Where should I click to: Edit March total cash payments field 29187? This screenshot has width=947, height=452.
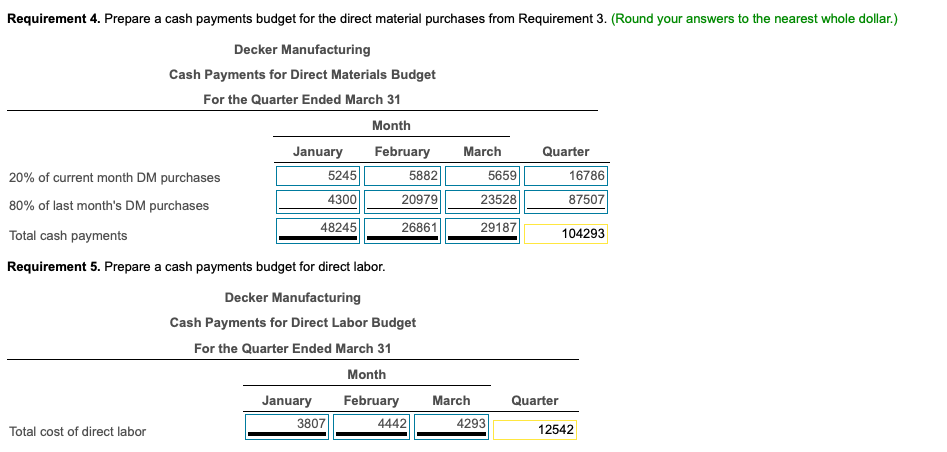click(483, 231)
